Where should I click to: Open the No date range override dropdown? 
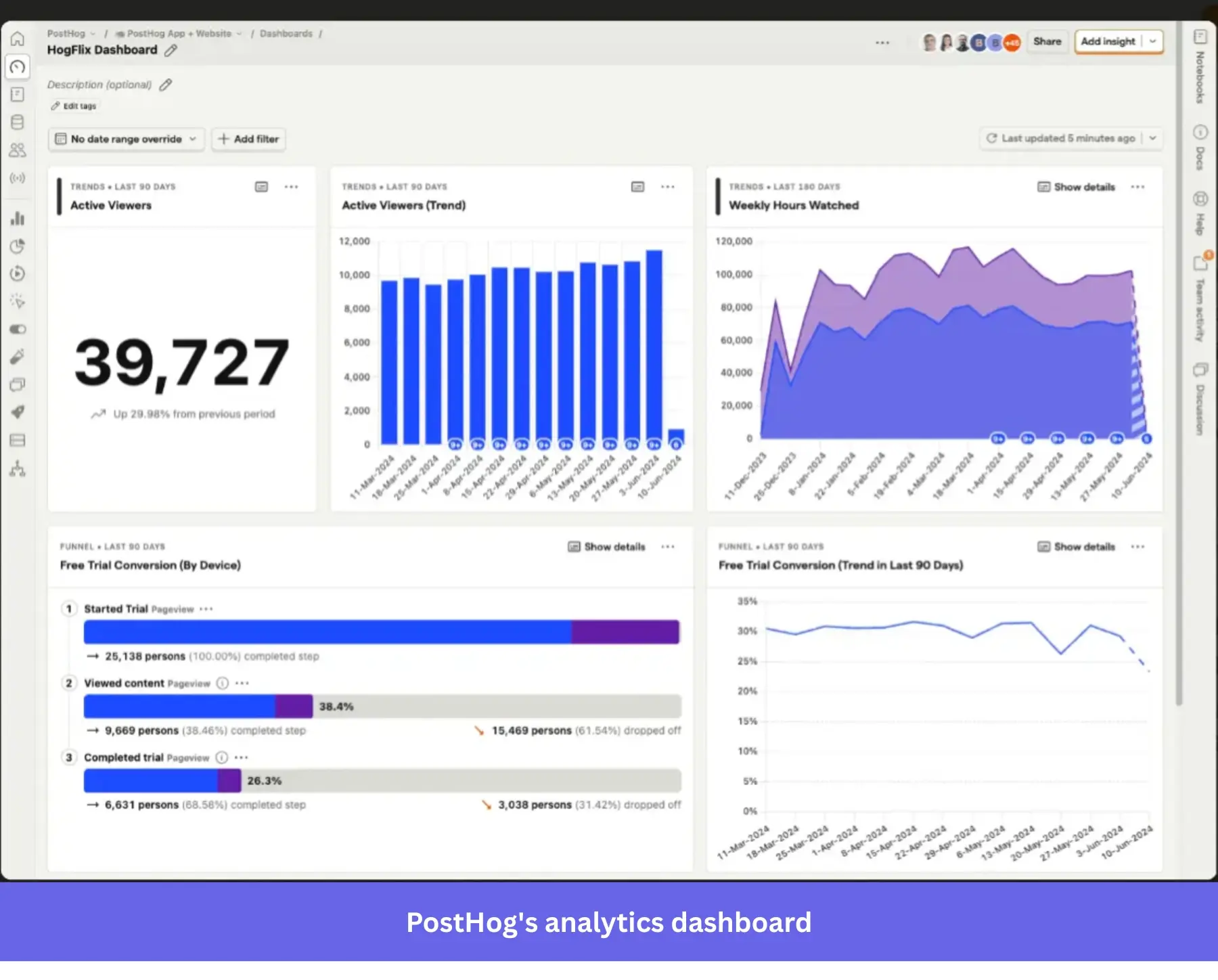coord(125,139)
